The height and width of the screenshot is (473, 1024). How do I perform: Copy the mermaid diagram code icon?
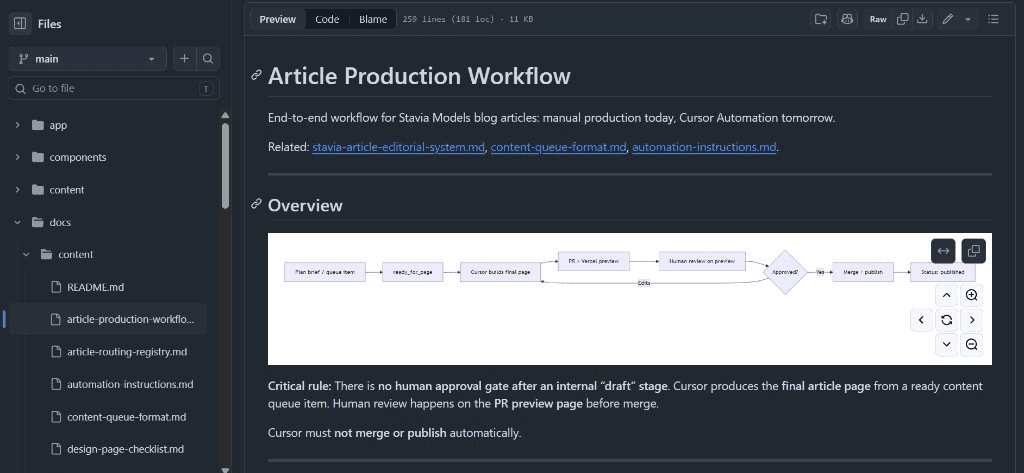(x=974, y=251)
